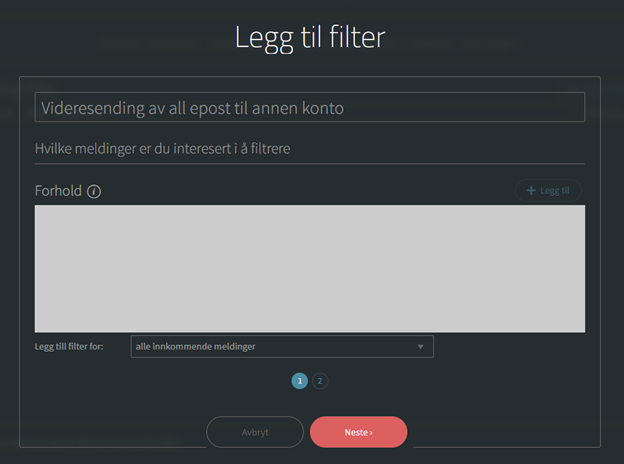Screen dimensions: 624x464
Task: Open the dropdown via its triangle arrow
Action: click(x=420, y=347)
